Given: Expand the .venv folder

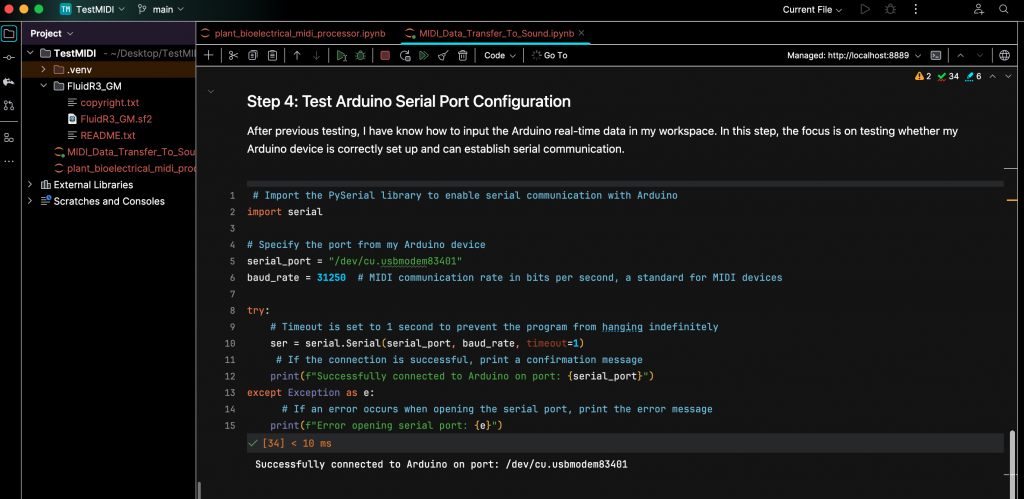Looking at the screenshot, I should click(44, 70).
